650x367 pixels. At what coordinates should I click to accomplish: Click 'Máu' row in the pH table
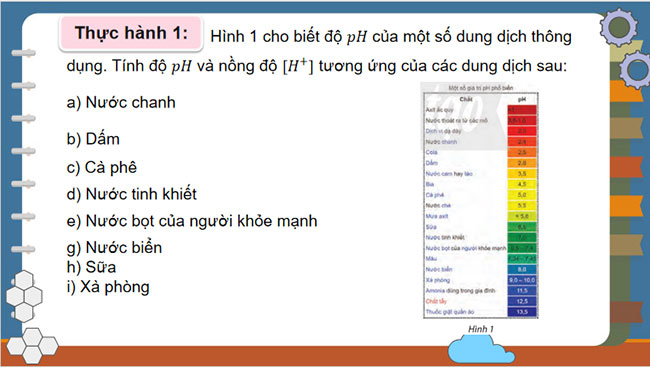coord(431,258)
